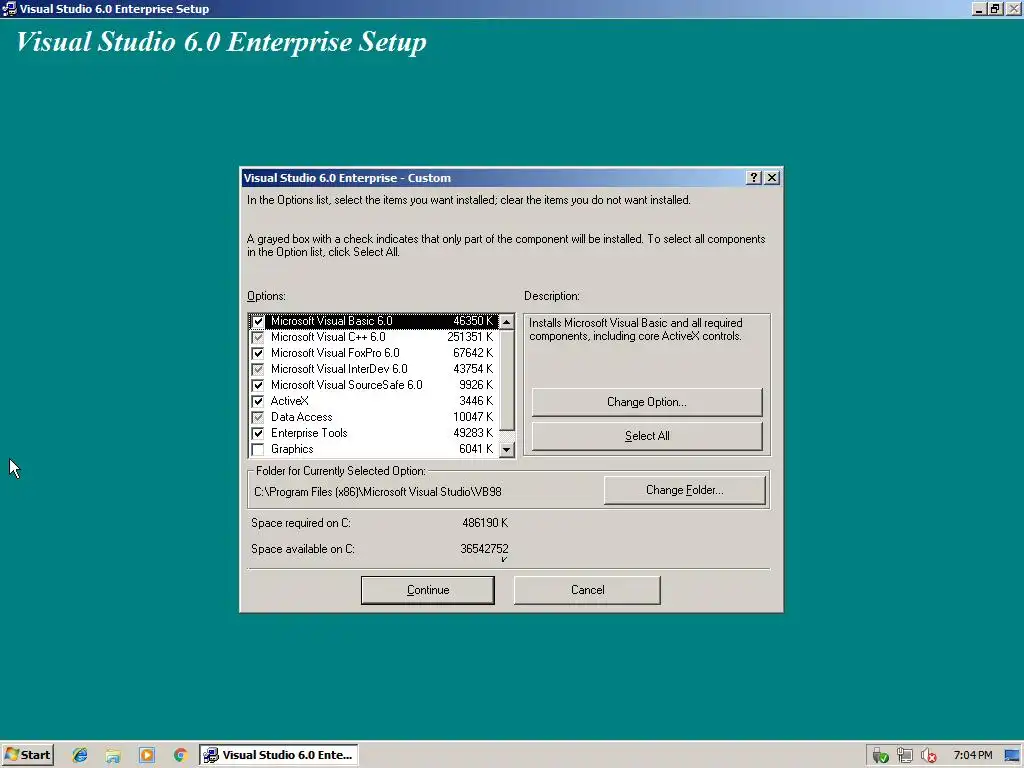Launch Internet Explorer from quick launch
The image size is (1024, 768).
click(80, 756)
